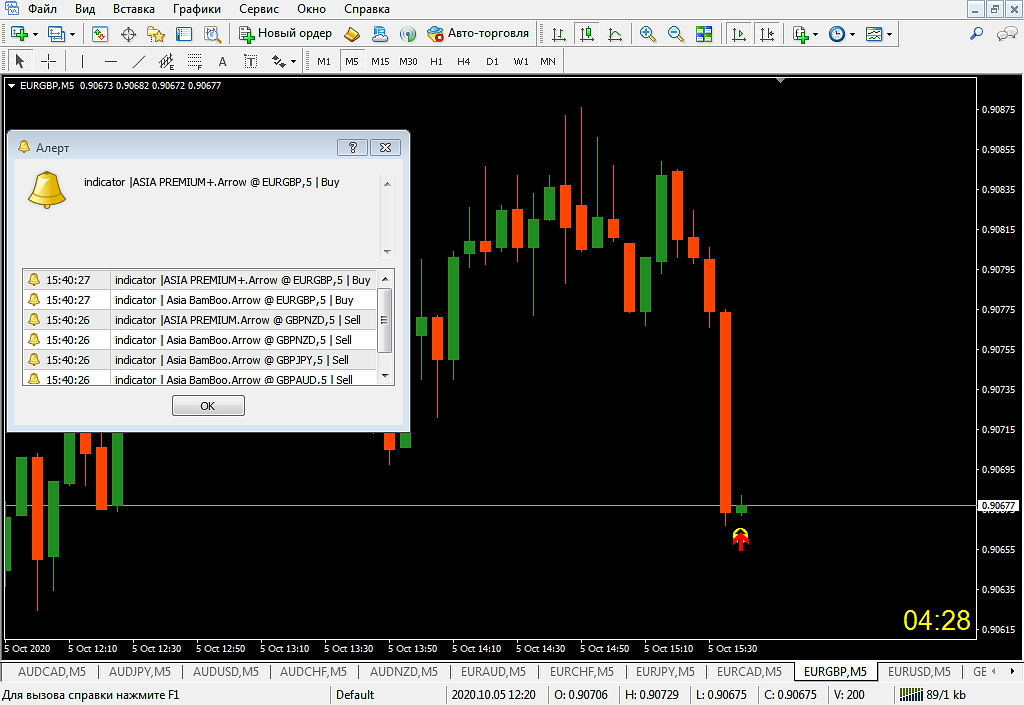Click OK in the Алерт dialog
Viewport: 1024px width, 705px height.
point(208,406)
